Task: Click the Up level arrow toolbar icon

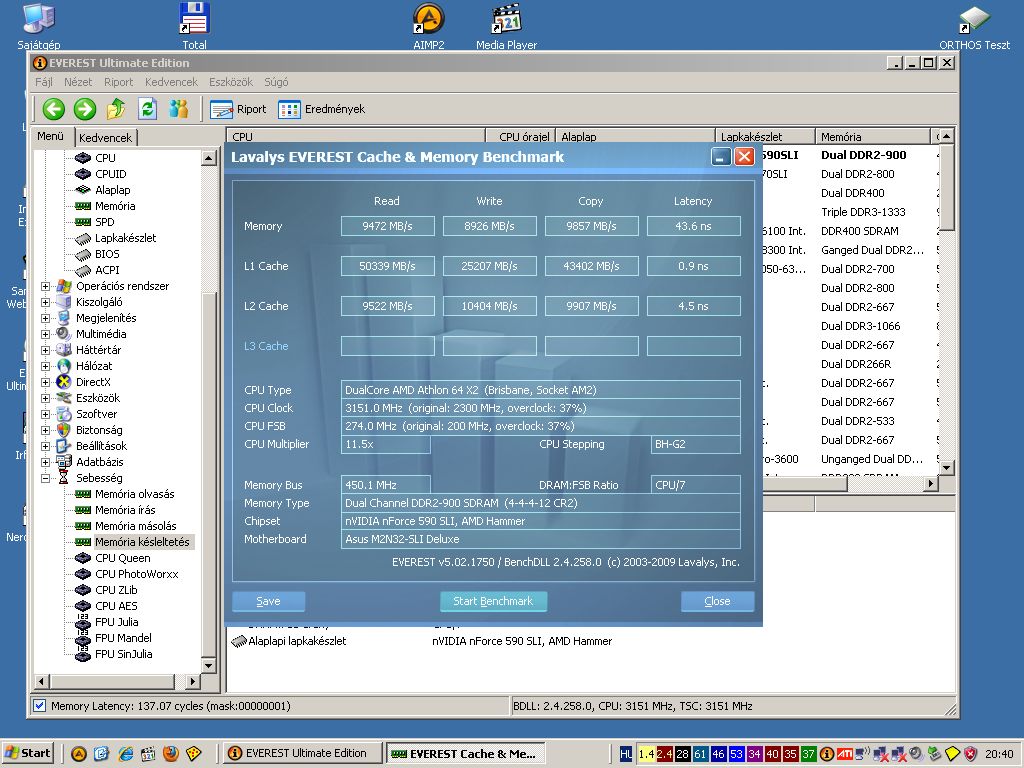Action: pos(116,109)
